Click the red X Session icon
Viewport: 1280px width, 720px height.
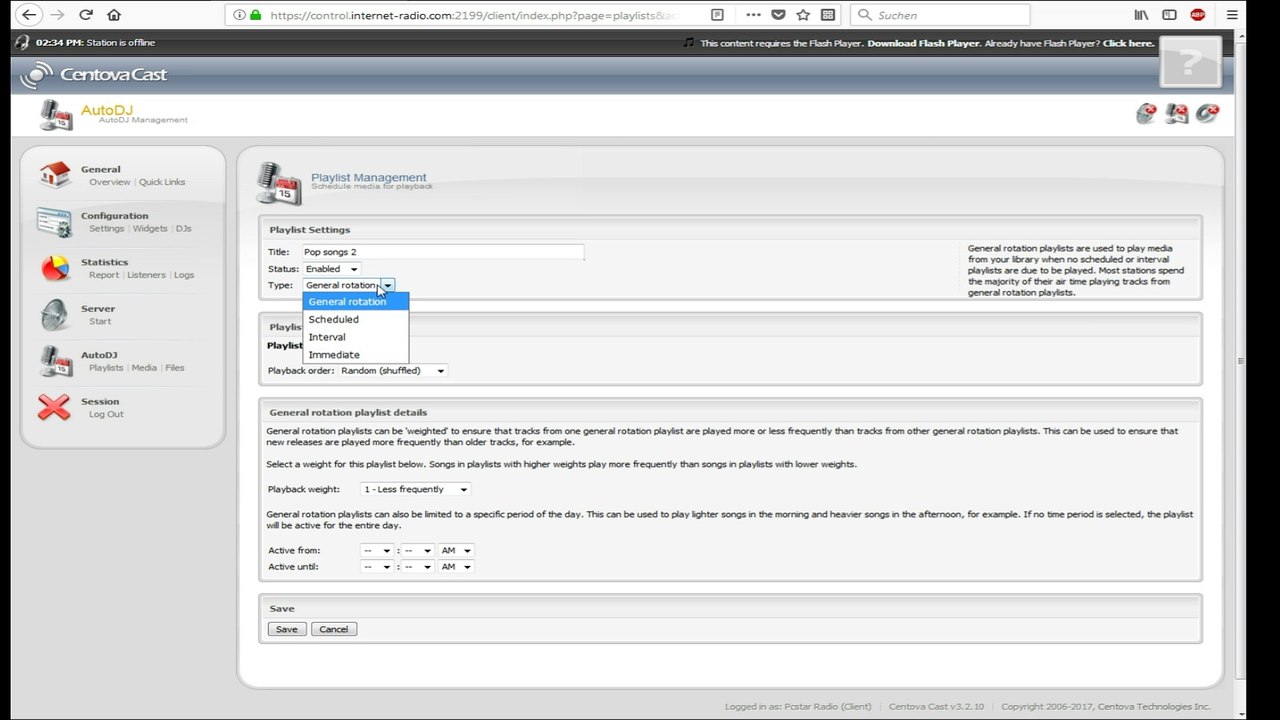(54, 408)
